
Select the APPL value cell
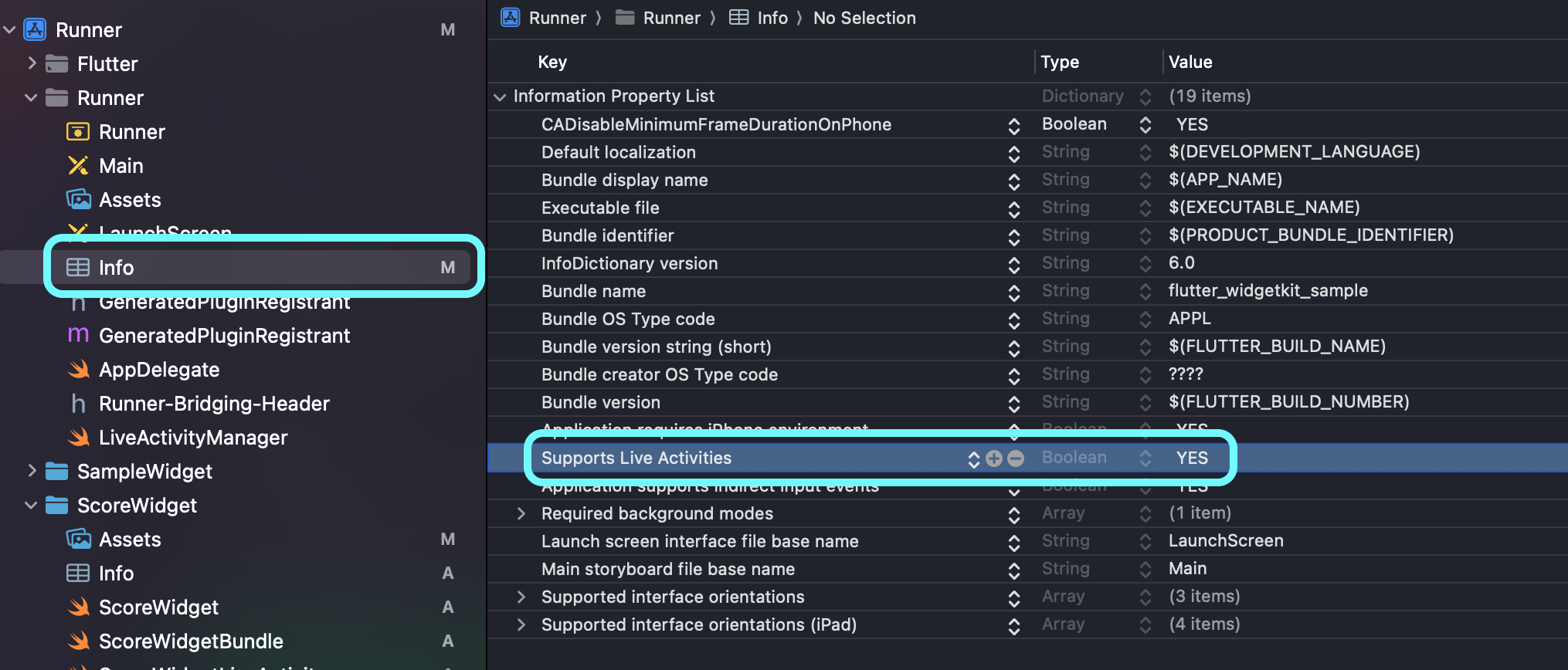(1190, 319)
